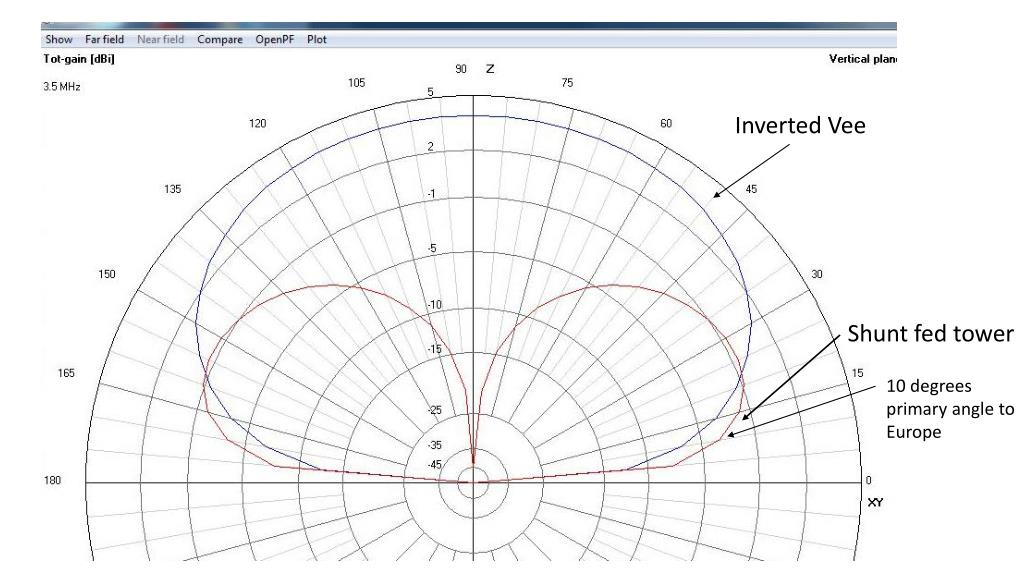Open the OpenPF menu
The width and height of the screenshot is (1024, 576).
point(275,39)
